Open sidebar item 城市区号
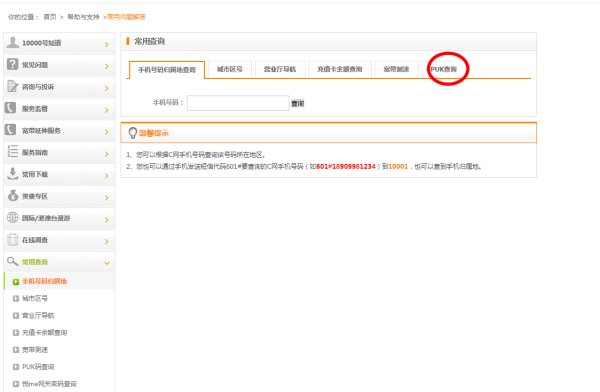600x392 pixels. 35,298
